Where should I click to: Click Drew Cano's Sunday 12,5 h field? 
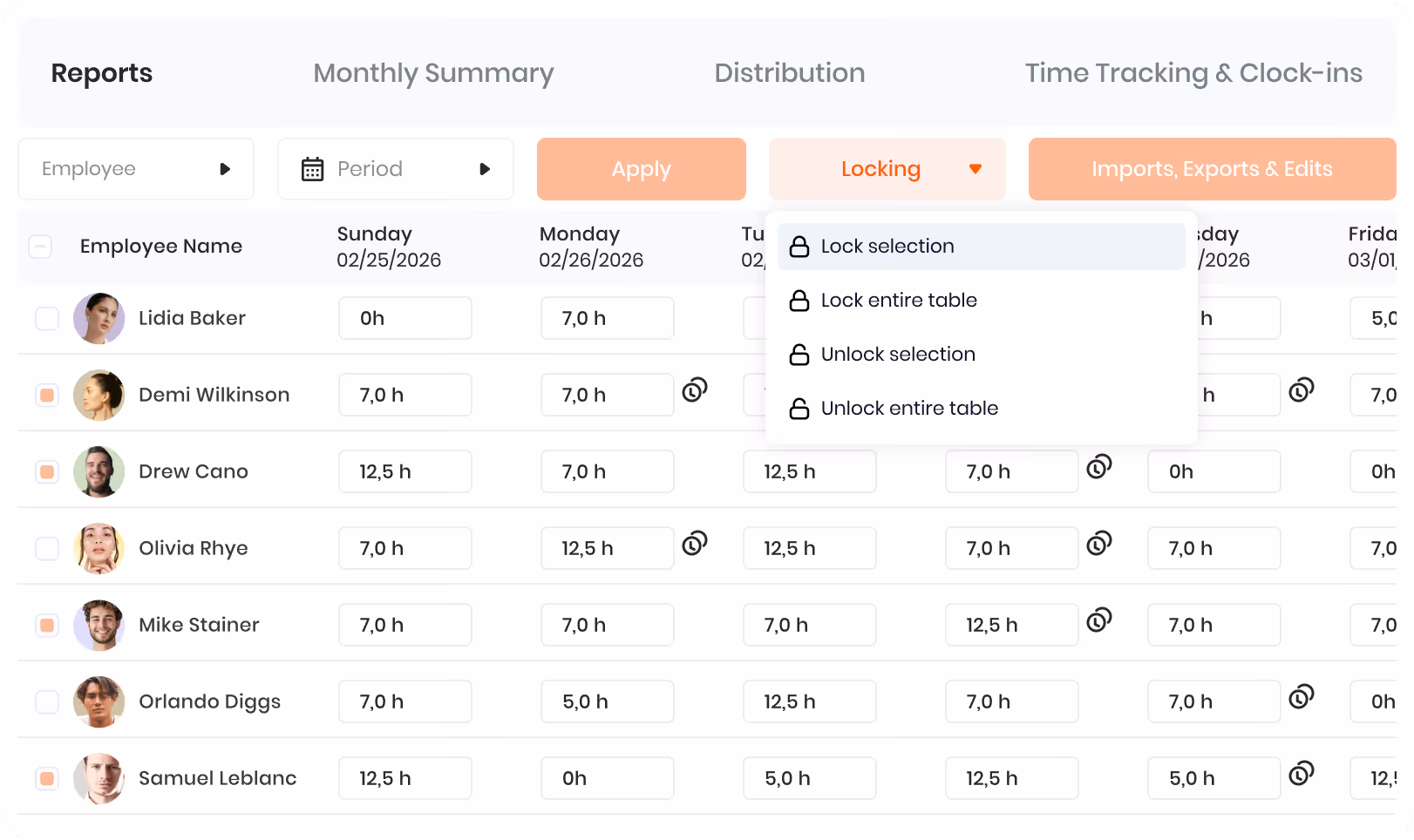click(405, 471)
